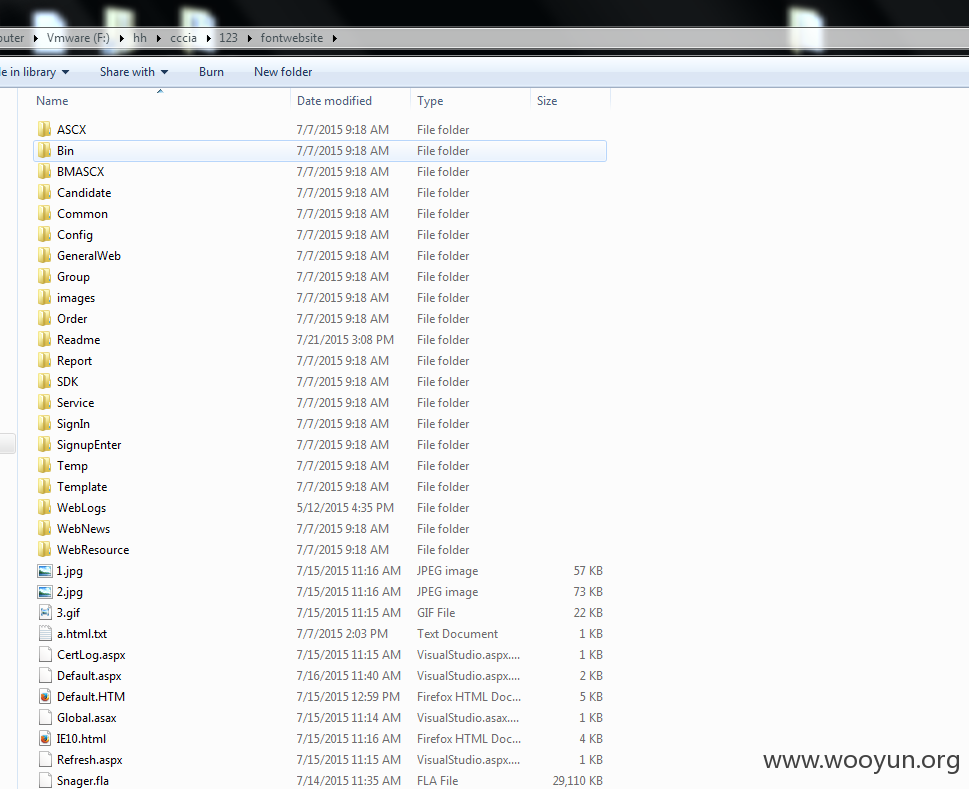Select the 3.gif file icon

pyautogui.click(x=44, y=612)
